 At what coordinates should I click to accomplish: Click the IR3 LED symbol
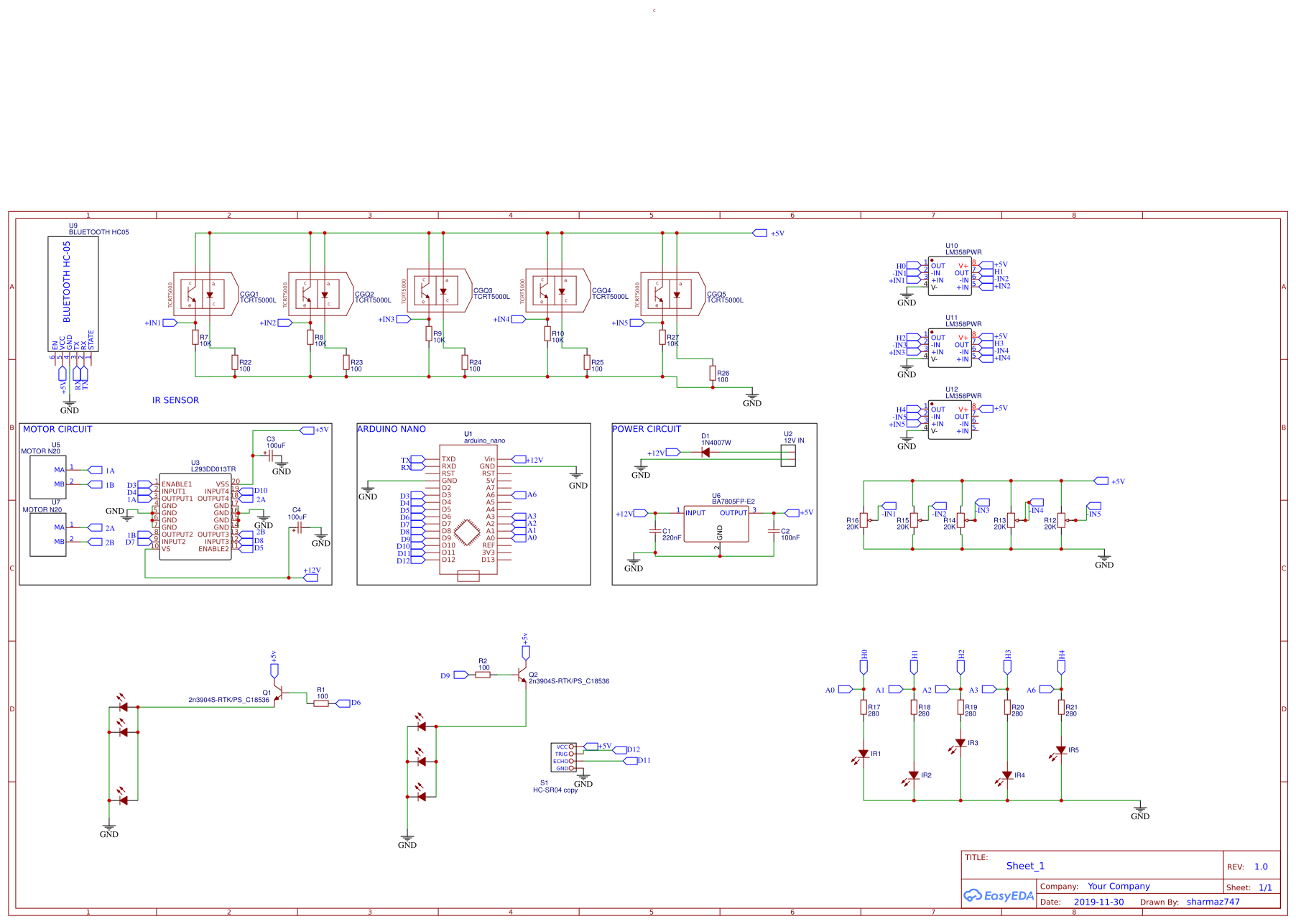[959, 744]
